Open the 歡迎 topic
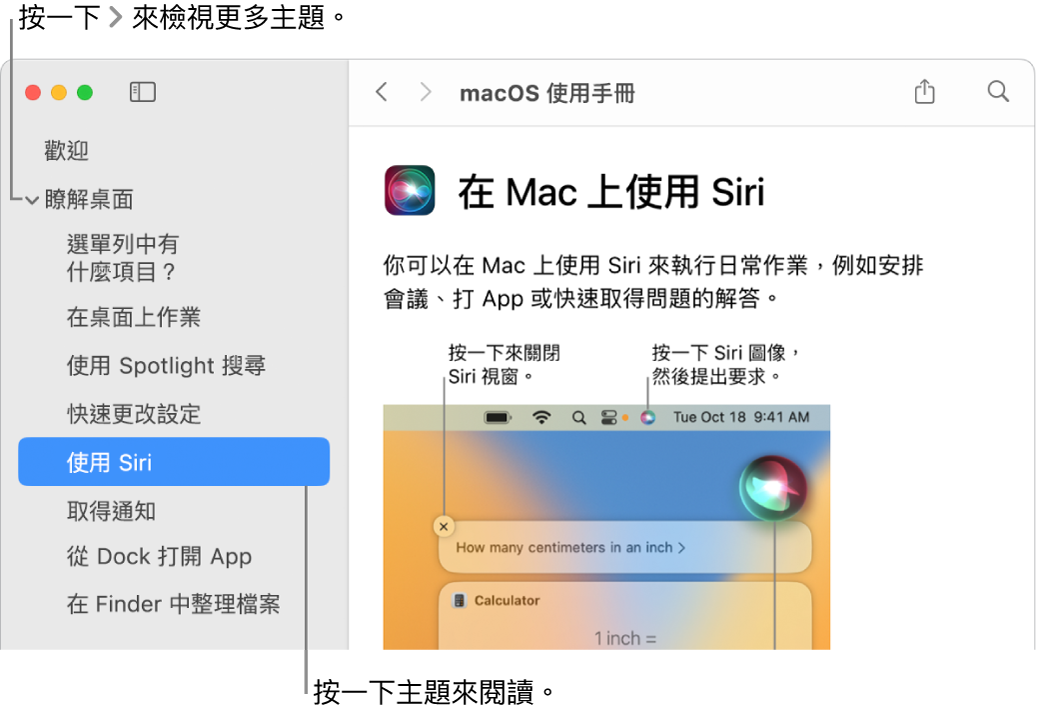1037x716 pixels. click(x=66, y=151)
